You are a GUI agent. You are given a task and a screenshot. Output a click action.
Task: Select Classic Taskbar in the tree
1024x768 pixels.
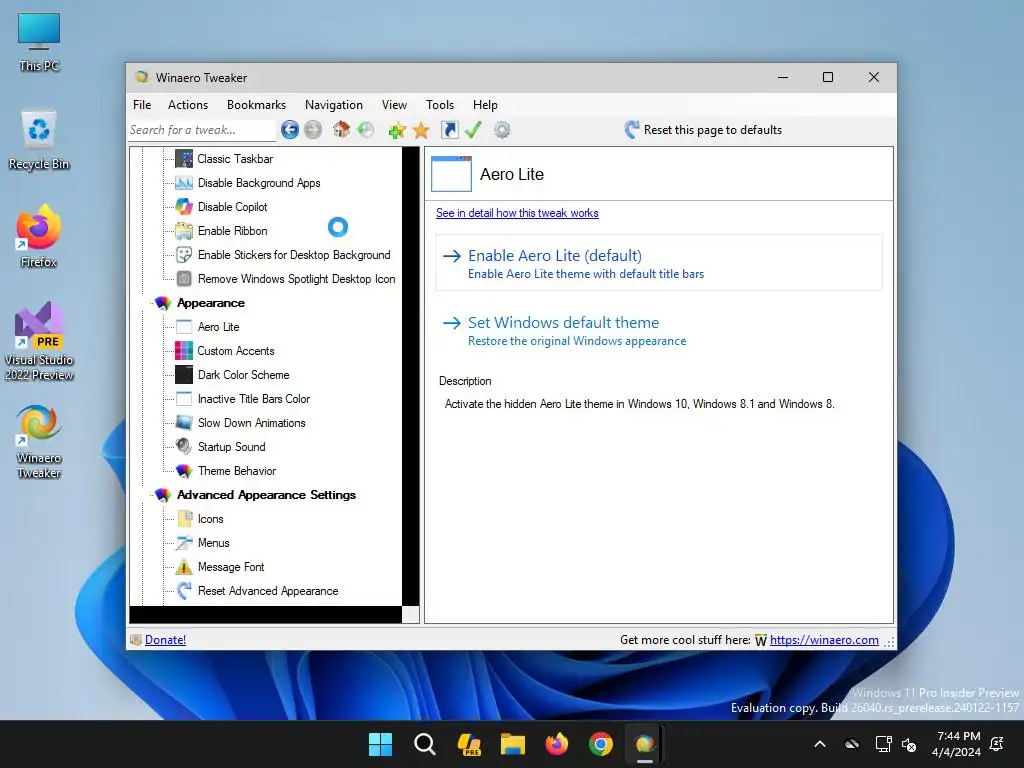pos(235,159)
